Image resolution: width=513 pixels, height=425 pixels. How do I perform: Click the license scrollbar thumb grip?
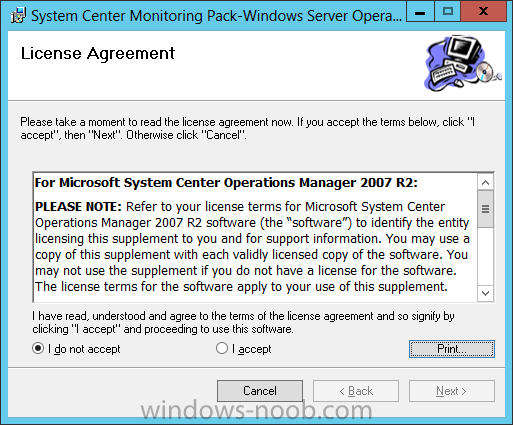[x=485, y=209]
